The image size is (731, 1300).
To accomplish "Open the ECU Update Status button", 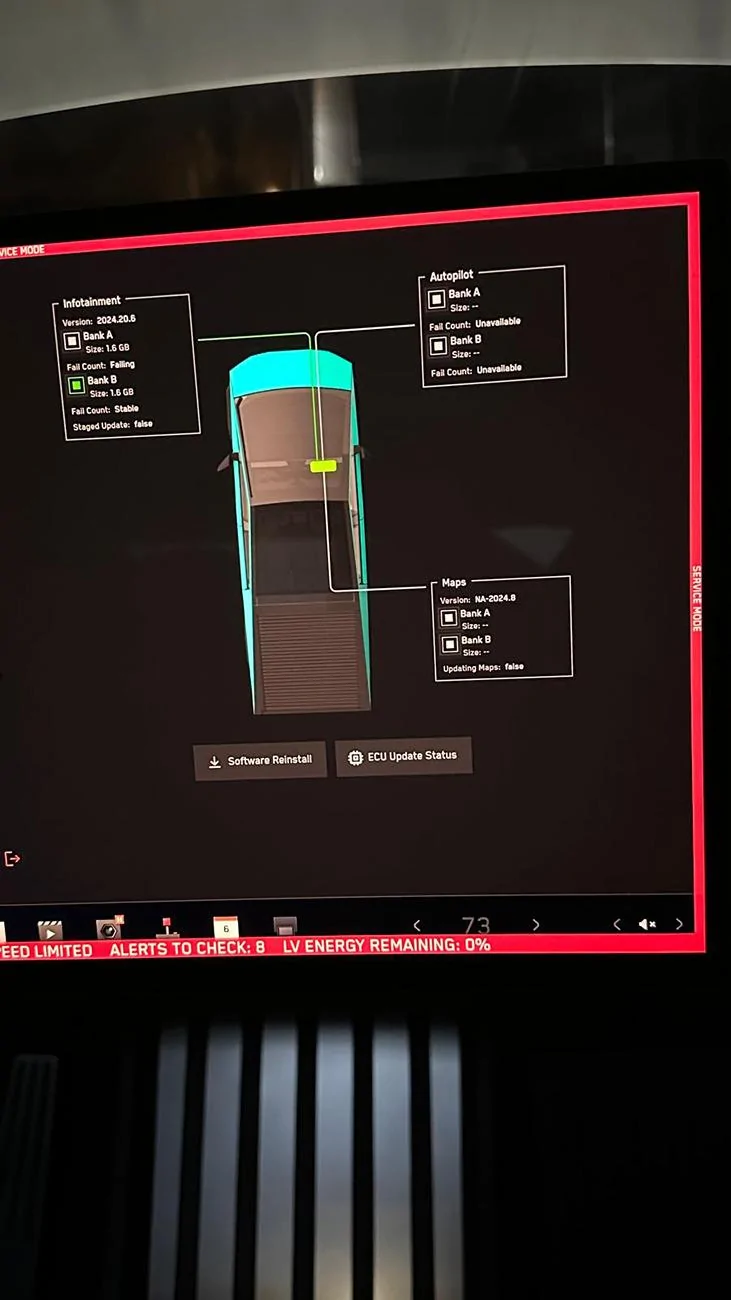I will pos(404,757).
